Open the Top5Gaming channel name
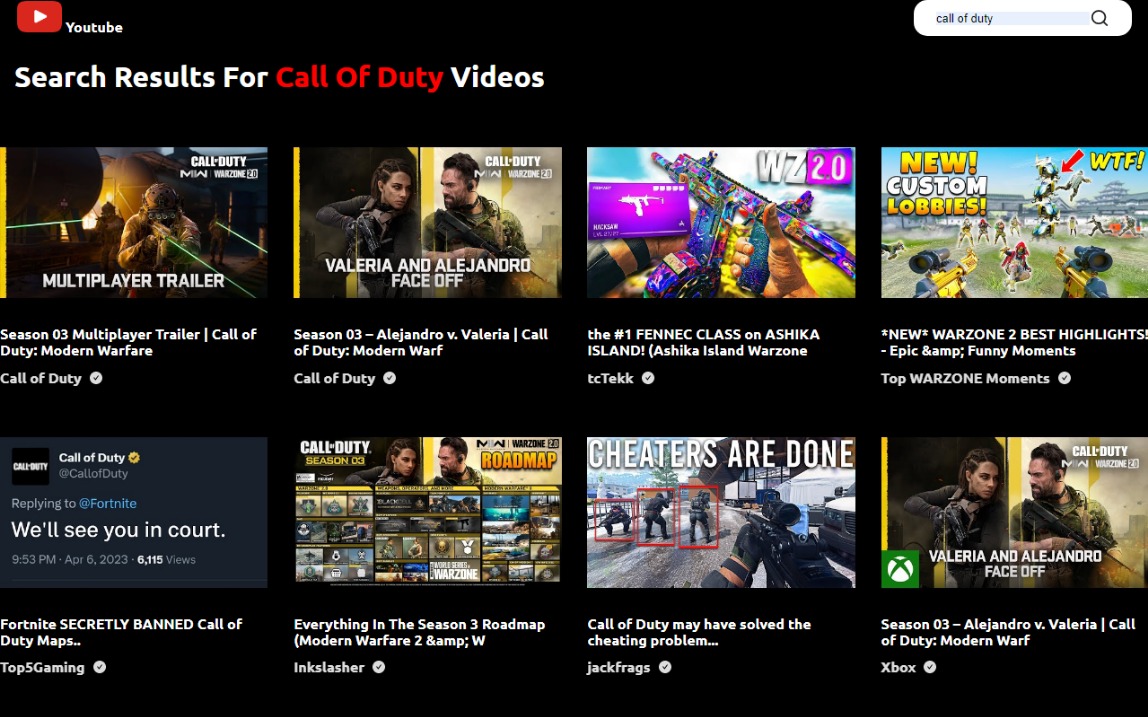 (42, 668)
